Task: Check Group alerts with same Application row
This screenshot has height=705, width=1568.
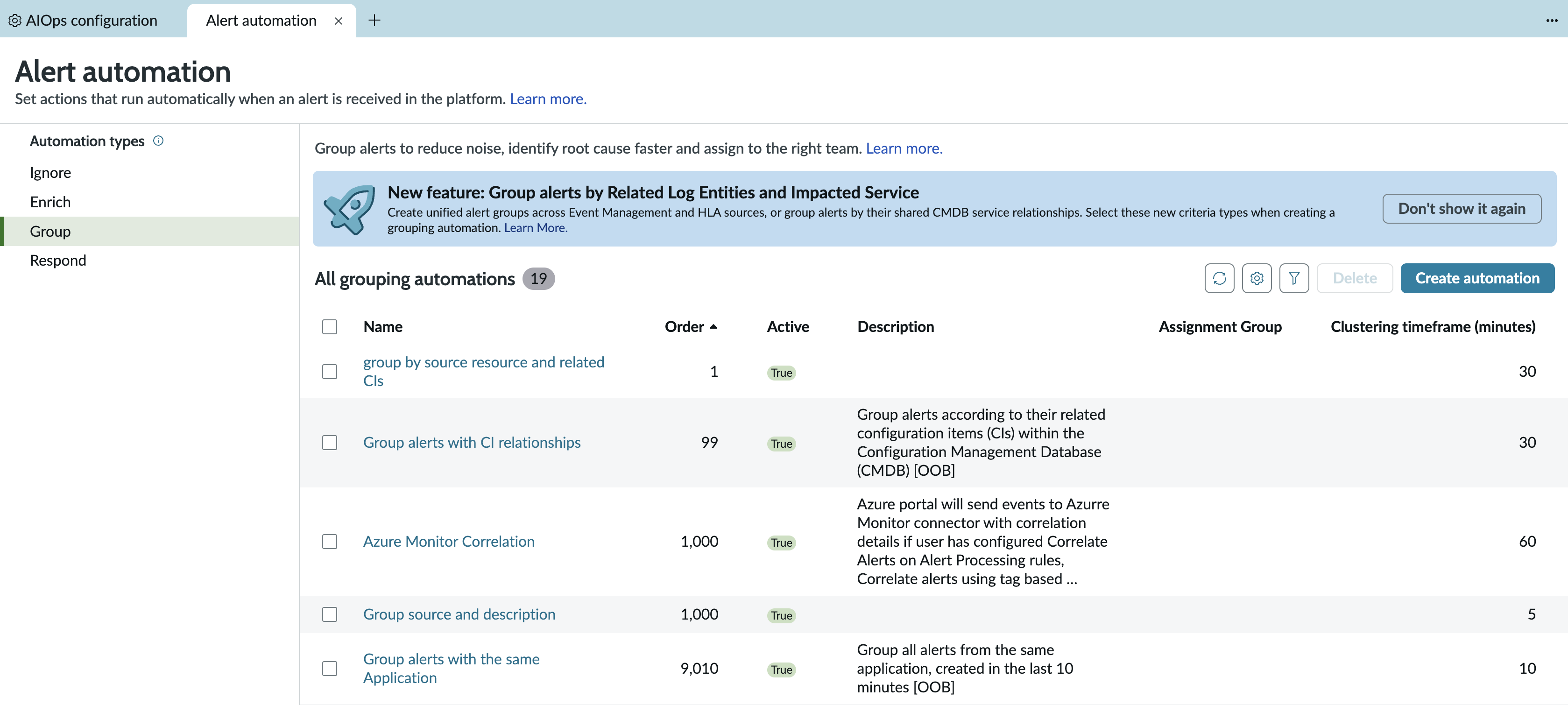Action: (x=329, y=669)
